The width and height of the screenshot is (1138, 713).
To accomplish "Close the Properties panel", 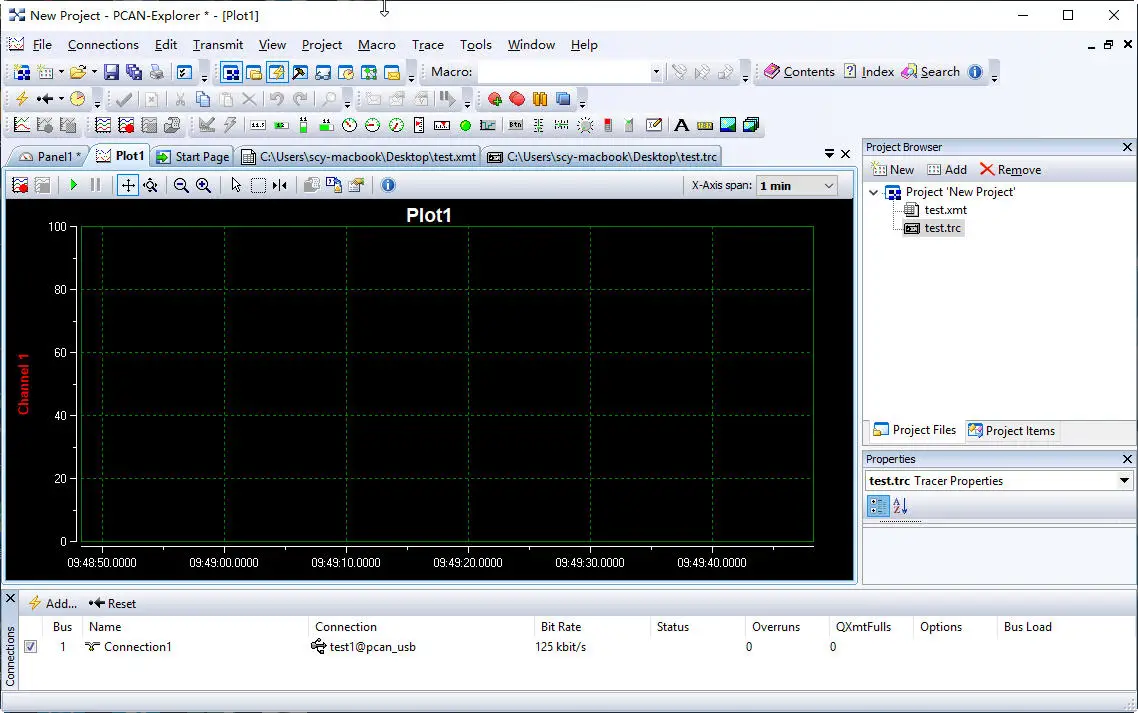I will [x=1127, y=459].
